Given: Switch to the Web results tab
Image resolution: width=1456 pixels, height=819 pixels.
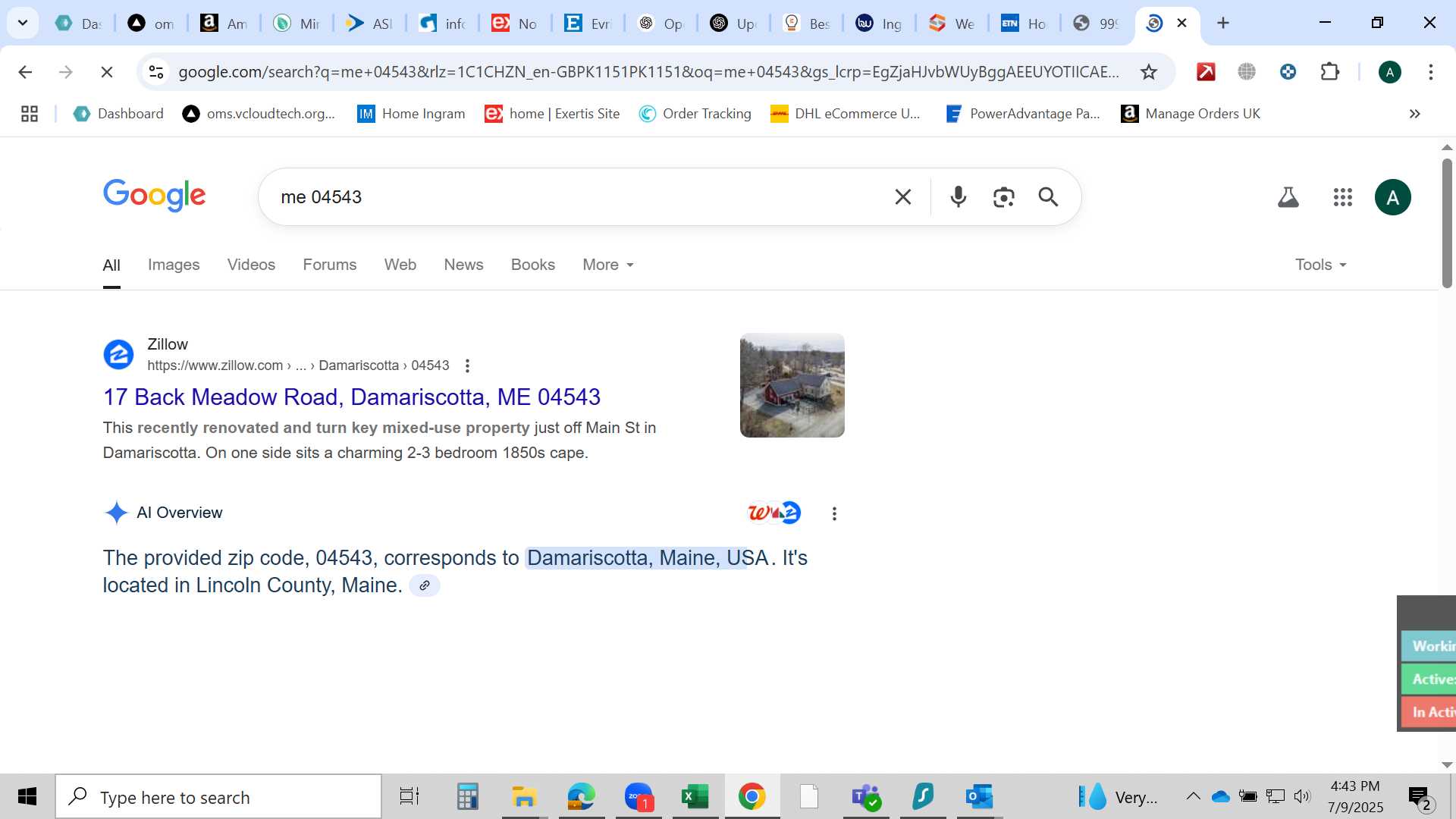Looking at the screenshot, I should point(400,265).
